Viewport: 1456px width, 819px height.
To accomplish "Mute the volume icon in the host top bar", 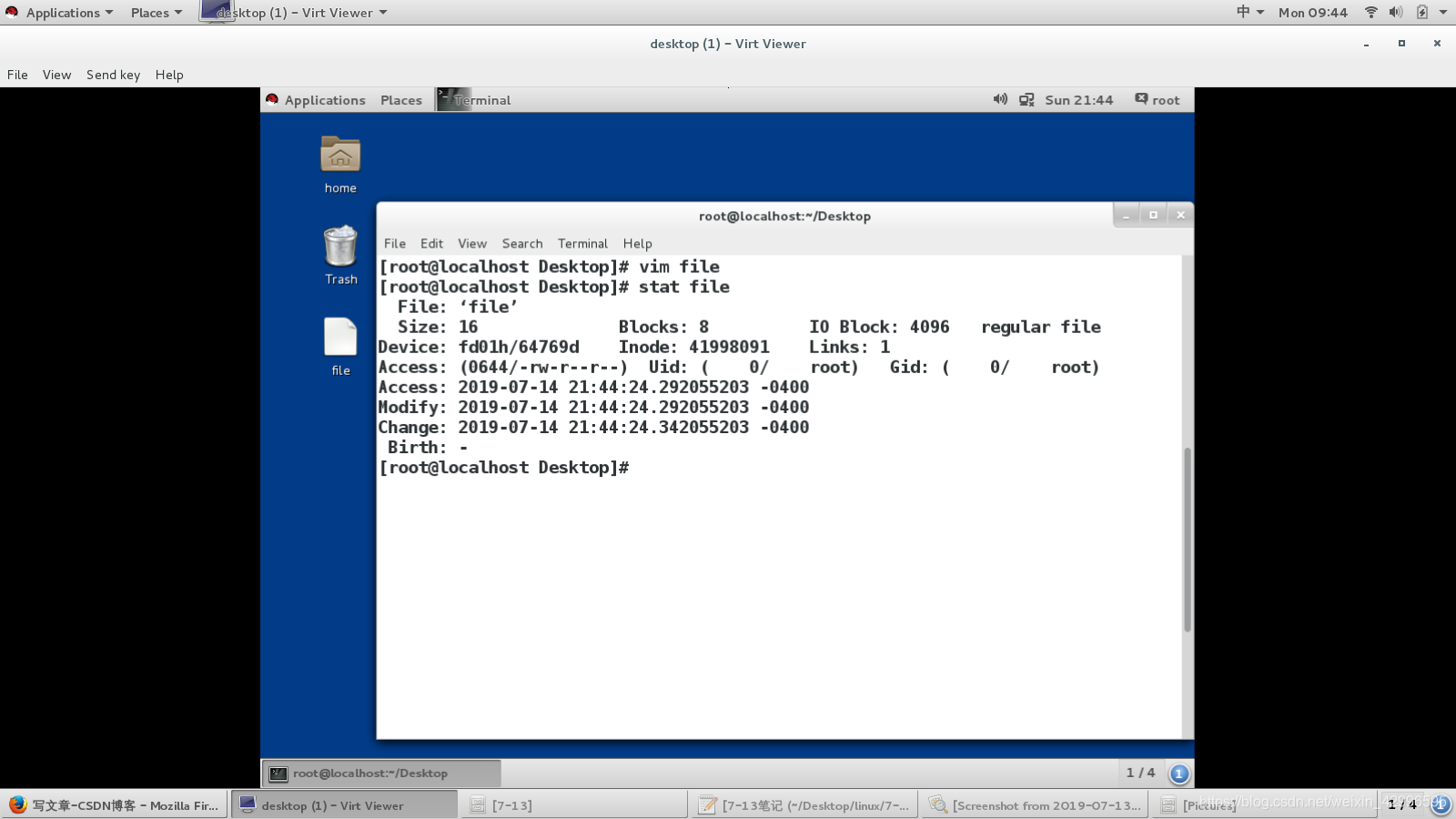I will pyautogui.click(x=1395, y=13).
